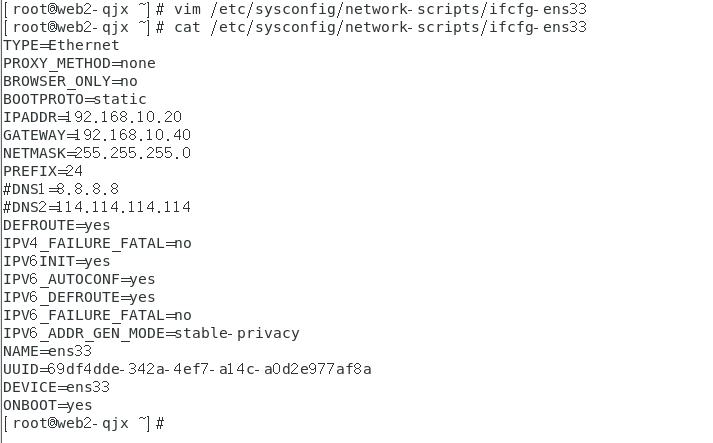
Task: Click the IPV6_ADDR_GEN_MODE stable-privacy line
Action: (x=151, y=333)
